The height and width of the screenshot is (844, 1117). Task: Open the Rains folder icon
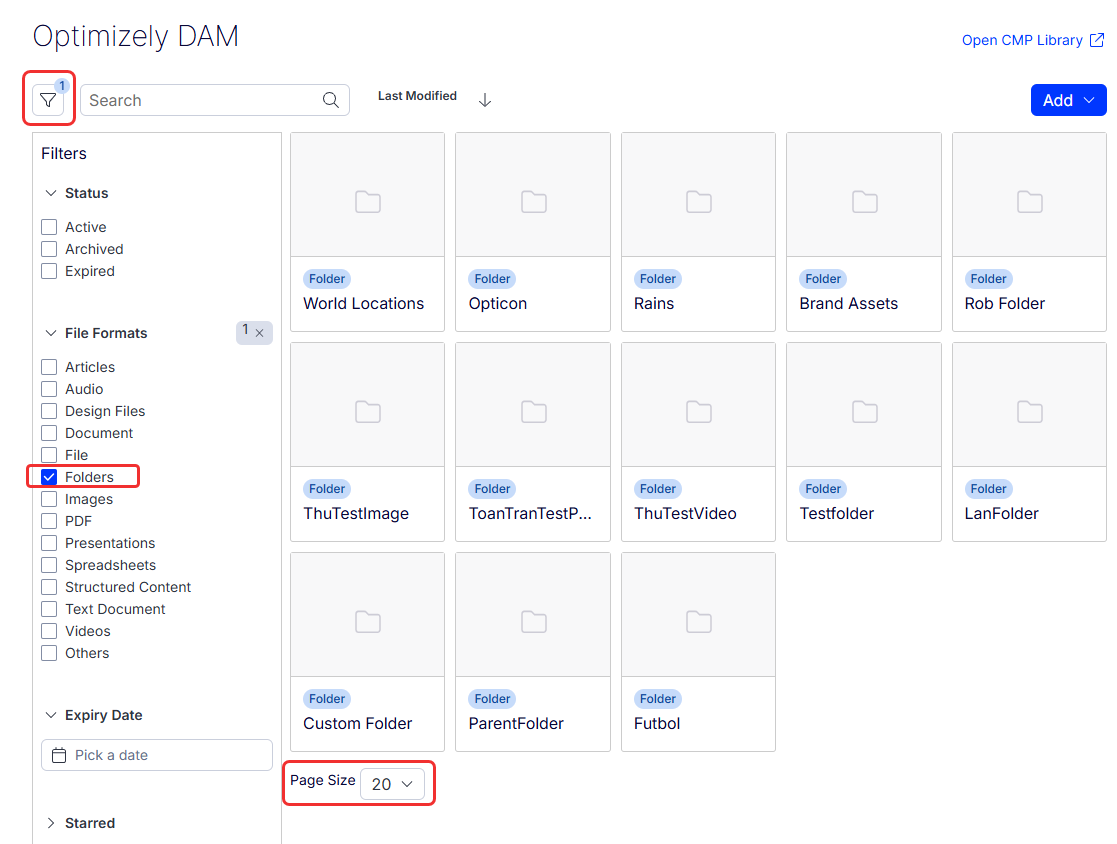pyautogui.click(x=699, y=202)
